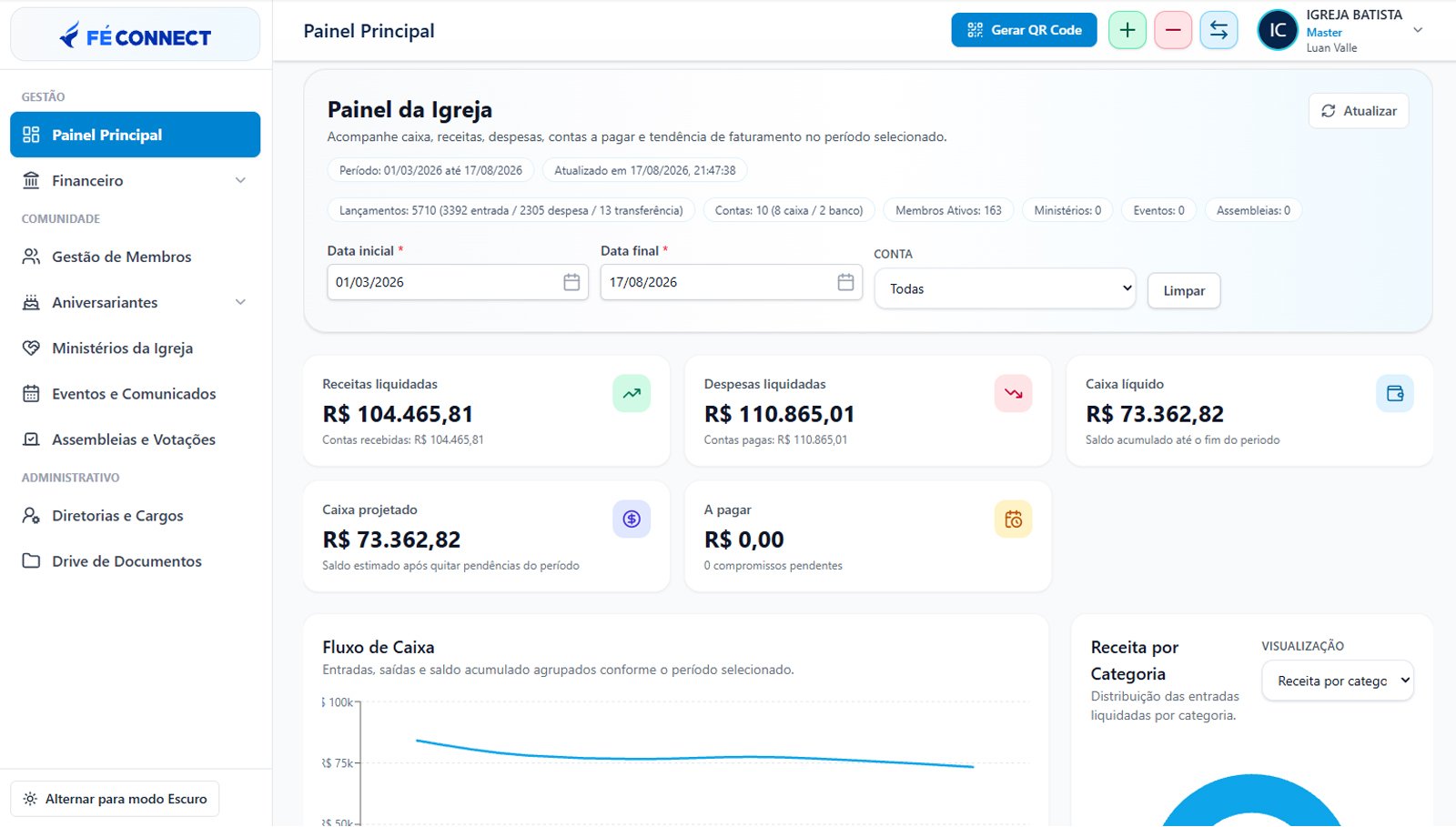1456x827 pixels.
Task: Click the bank icon next to Financeiro
Action: pyautogui.click(x=31, y=180)
